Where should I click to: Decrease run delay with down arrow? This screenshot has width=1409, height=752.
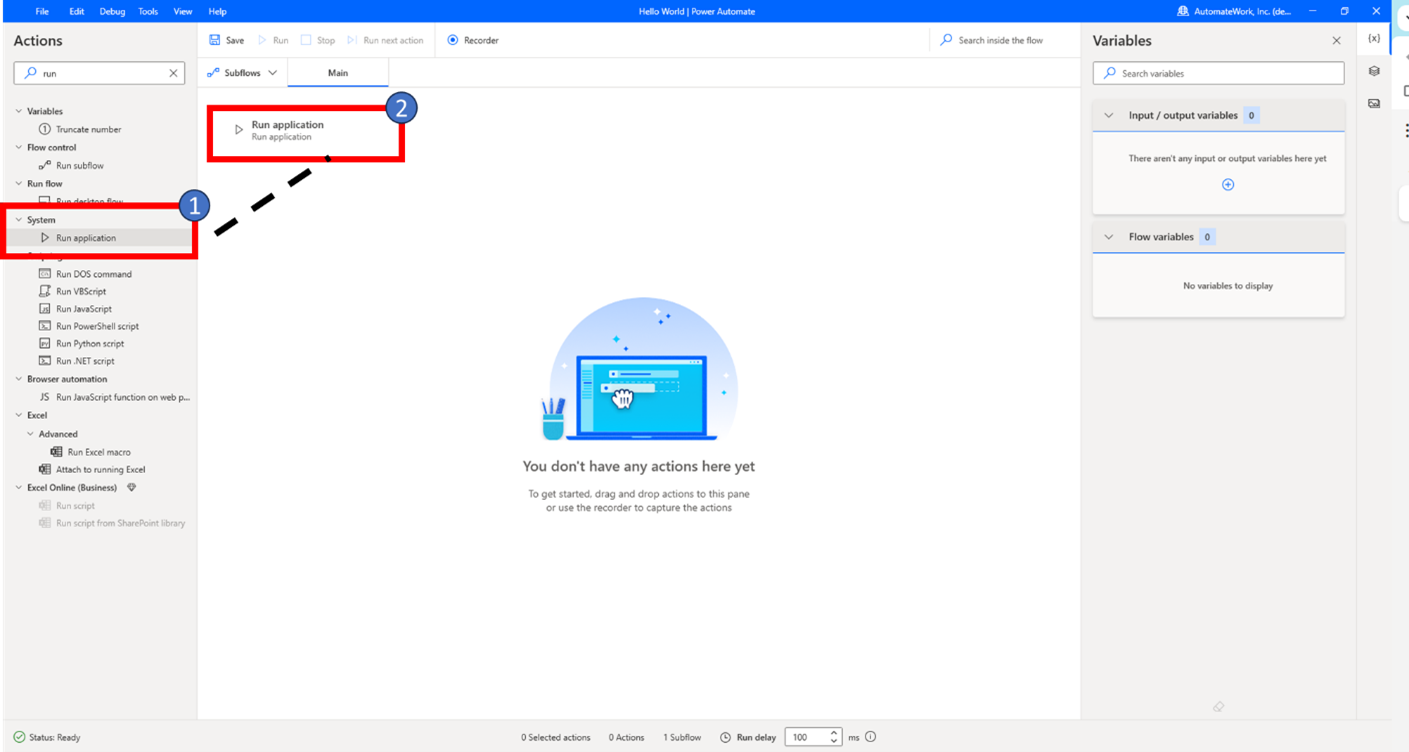tap(834, 742)
